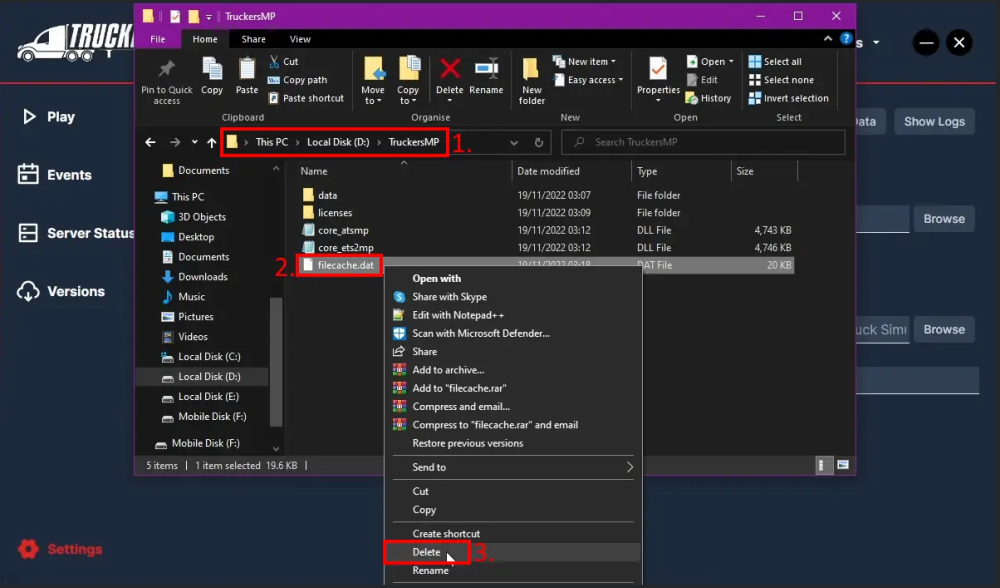Click the Show Logs button
This screenshot has width=1000, height=588.
934,122
